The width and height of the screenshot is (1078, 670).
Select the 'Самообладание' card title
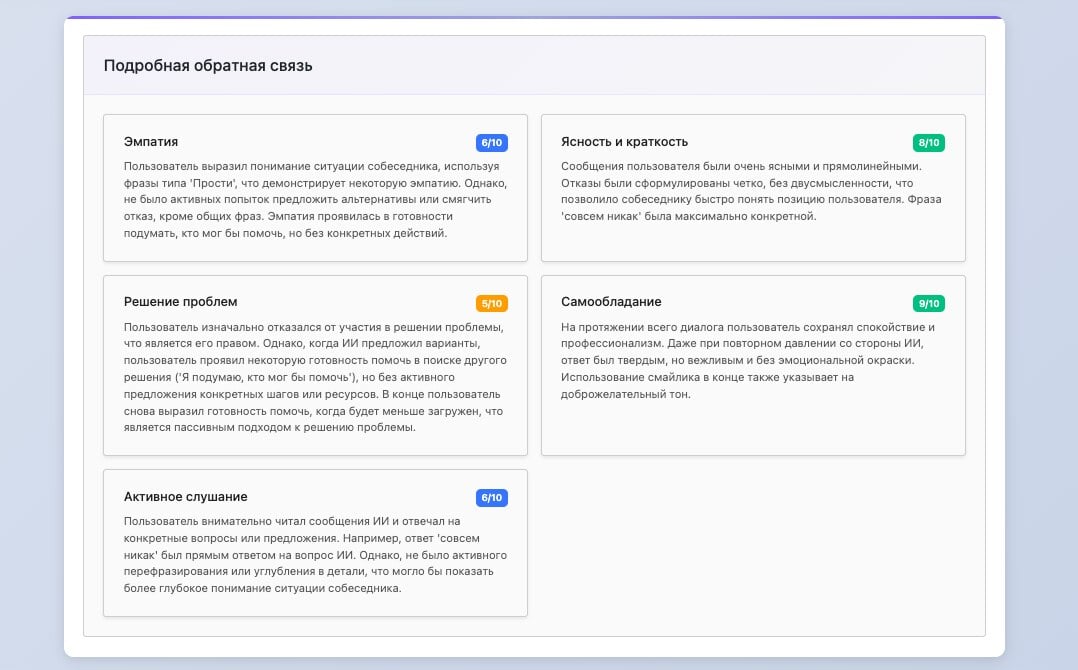tap(611, 302)
